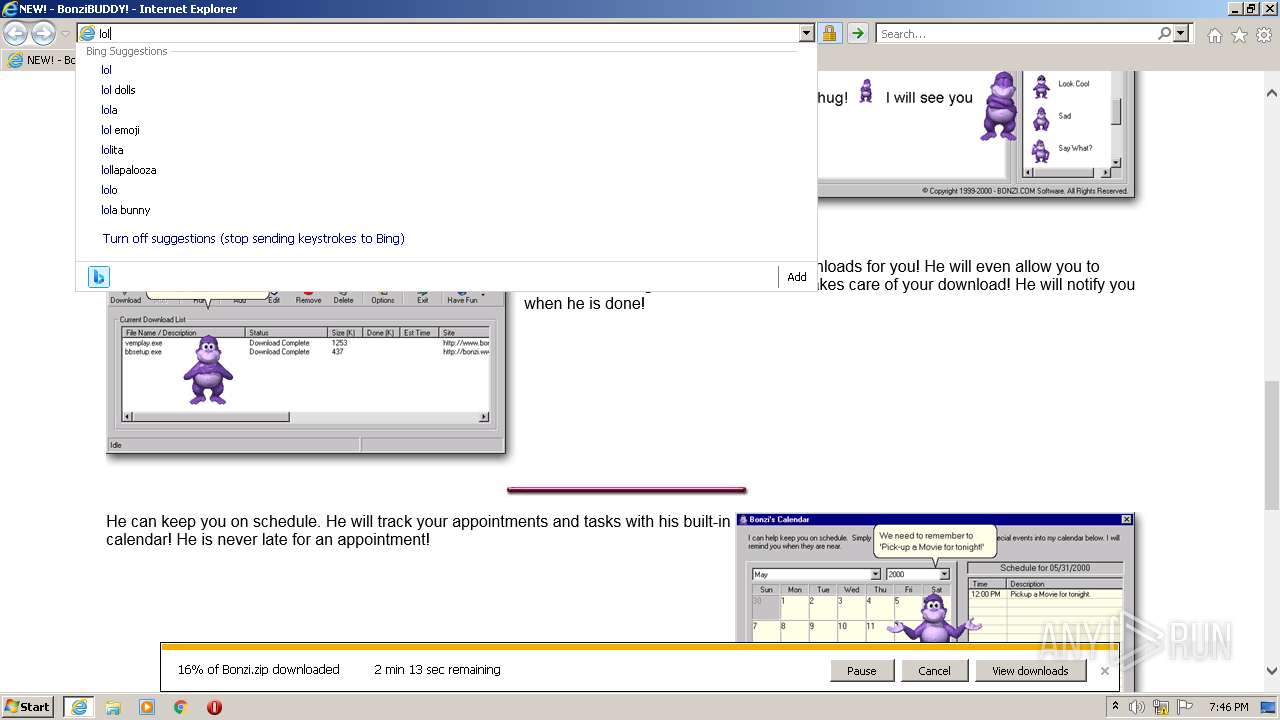
Task: Click the Bing search provider icon
Action: tap(98, 277)
